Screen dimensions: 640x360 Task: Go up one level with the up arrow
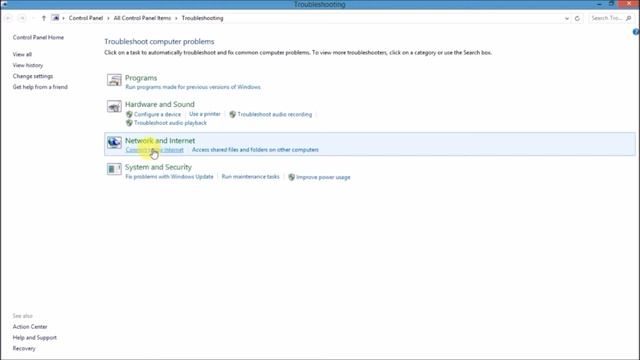tap(44, 18)
